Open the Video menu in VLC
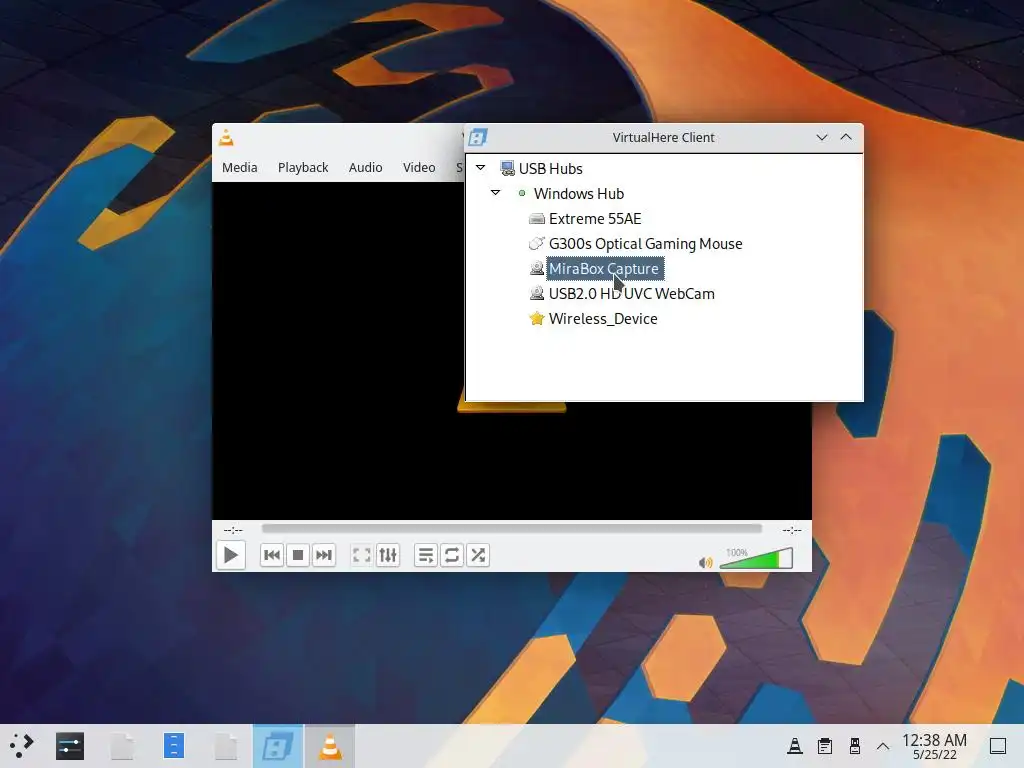 pos(419,167)
